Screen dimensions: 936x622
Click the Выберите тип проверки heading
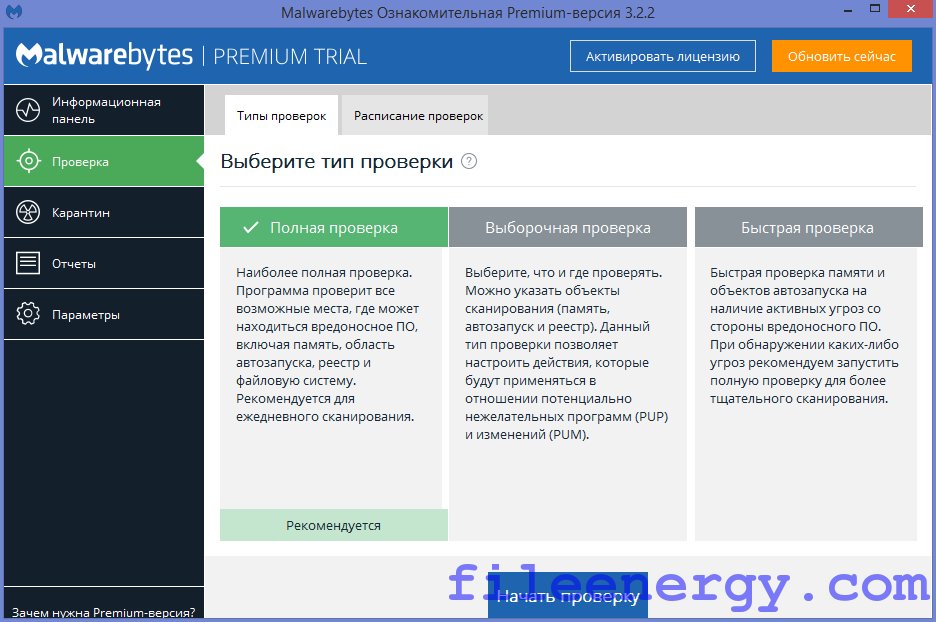point(337,161)
